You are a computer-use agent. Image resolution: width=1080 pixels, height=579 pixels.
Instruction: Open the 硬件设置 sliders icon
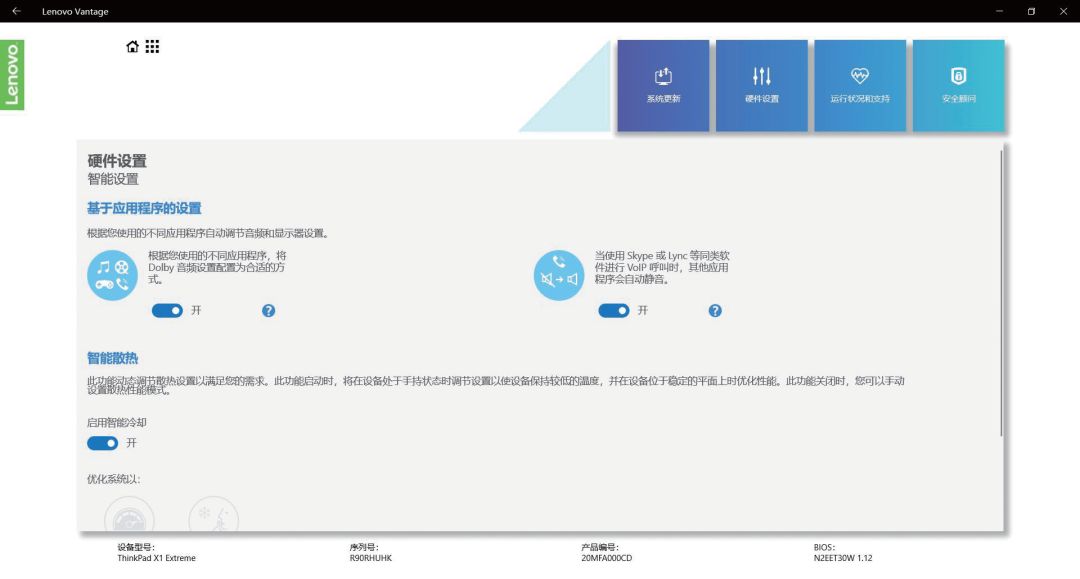click(x=761, y=74)
